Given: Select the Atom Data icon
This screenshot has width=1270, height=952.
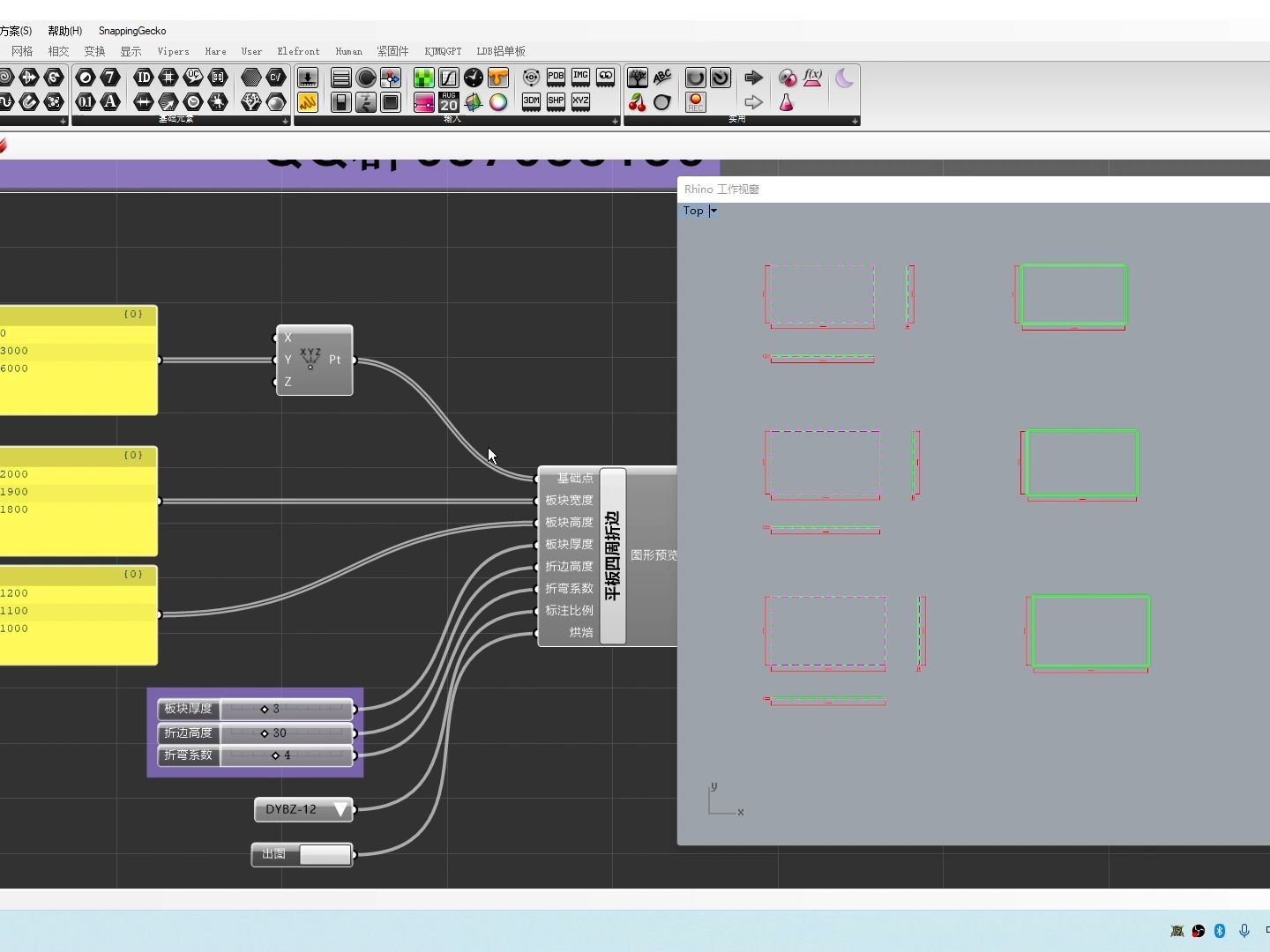Looking at the screenshot, I should pos(531,78).
